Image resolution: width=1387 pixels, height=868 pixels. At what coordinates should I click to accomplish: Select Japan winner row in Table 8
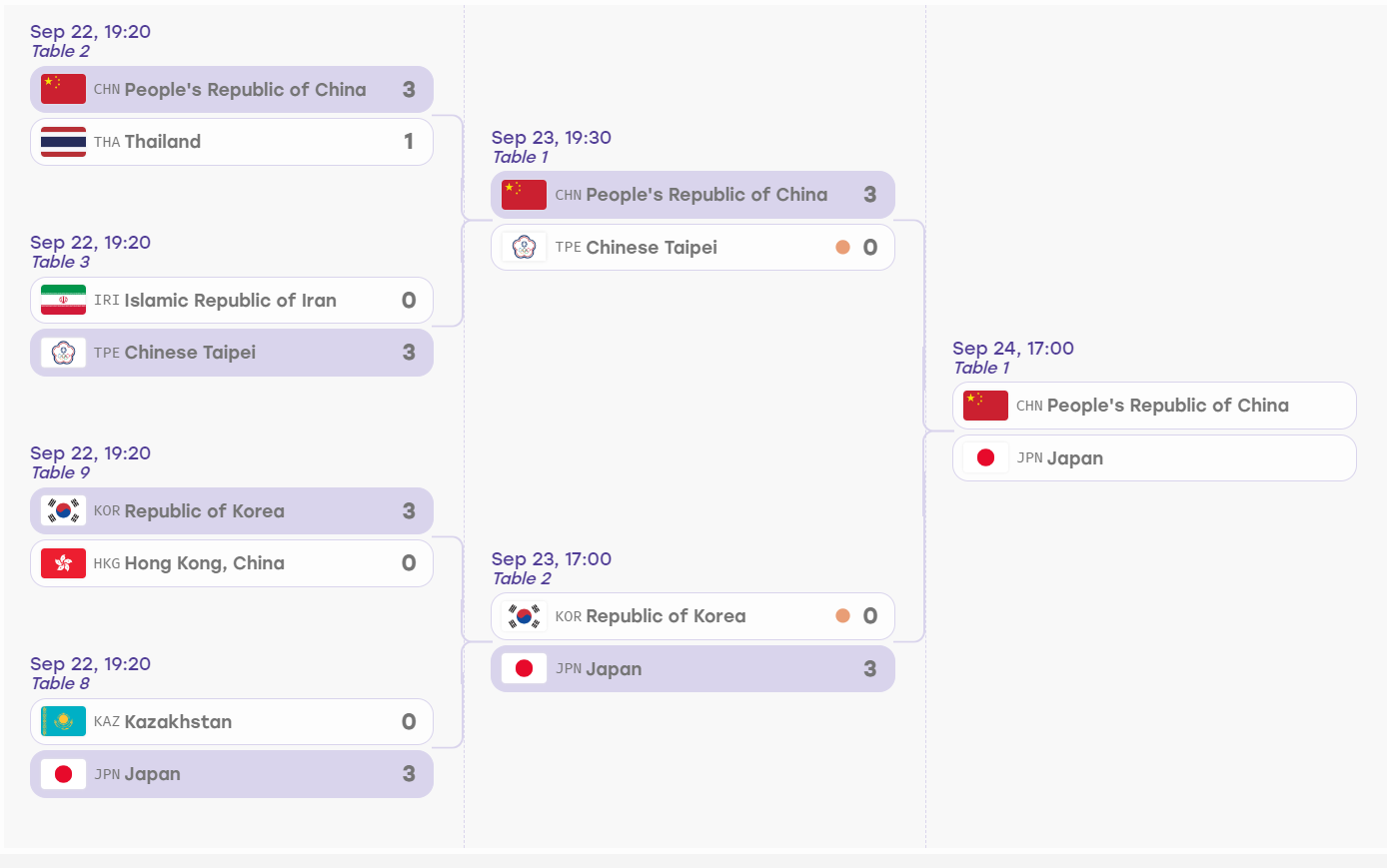coord(232,774)
